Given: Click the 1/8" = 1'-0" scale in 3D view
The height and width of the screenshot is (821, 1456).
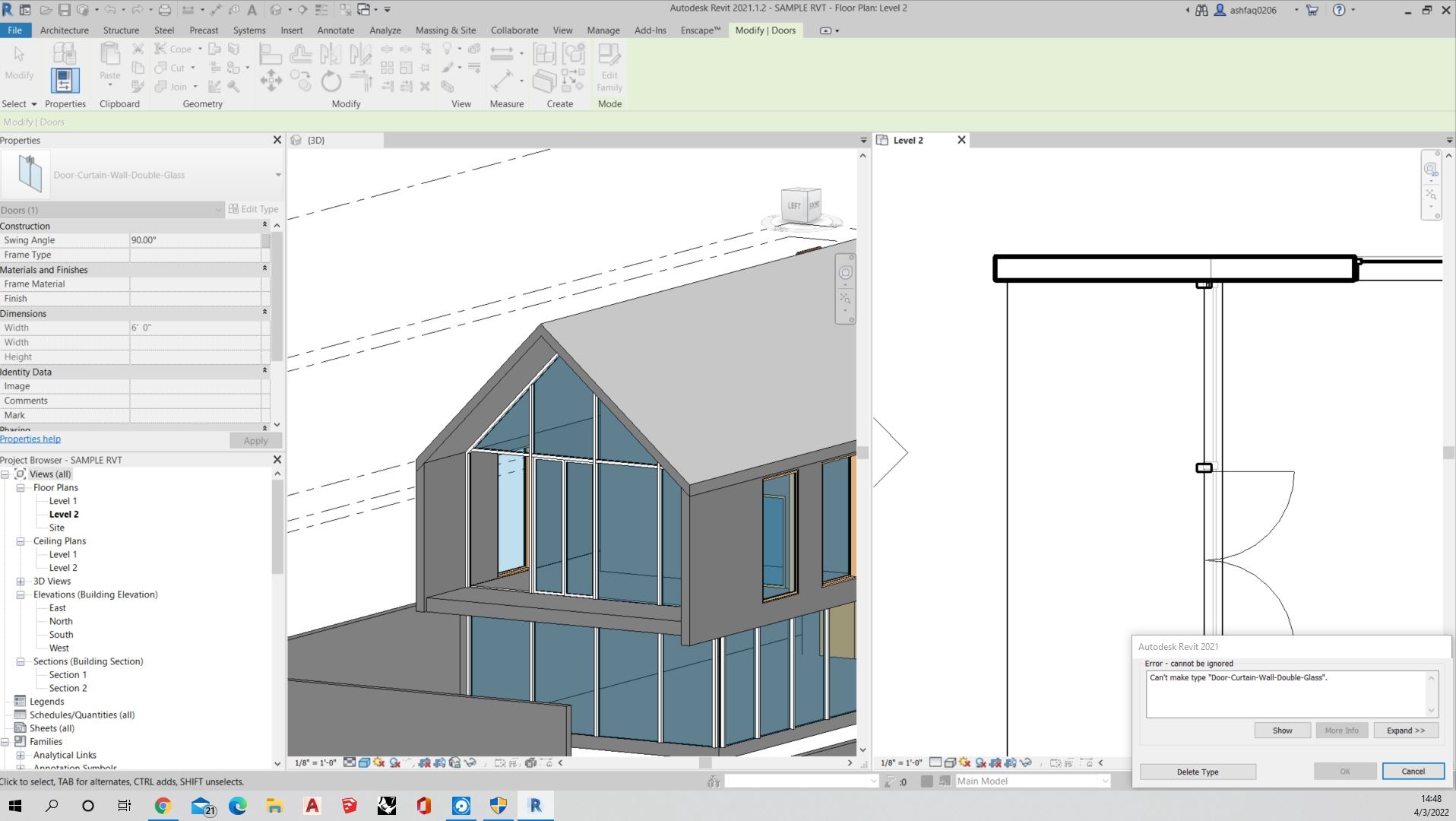Looking at the screenshot, I should point(315,762).
